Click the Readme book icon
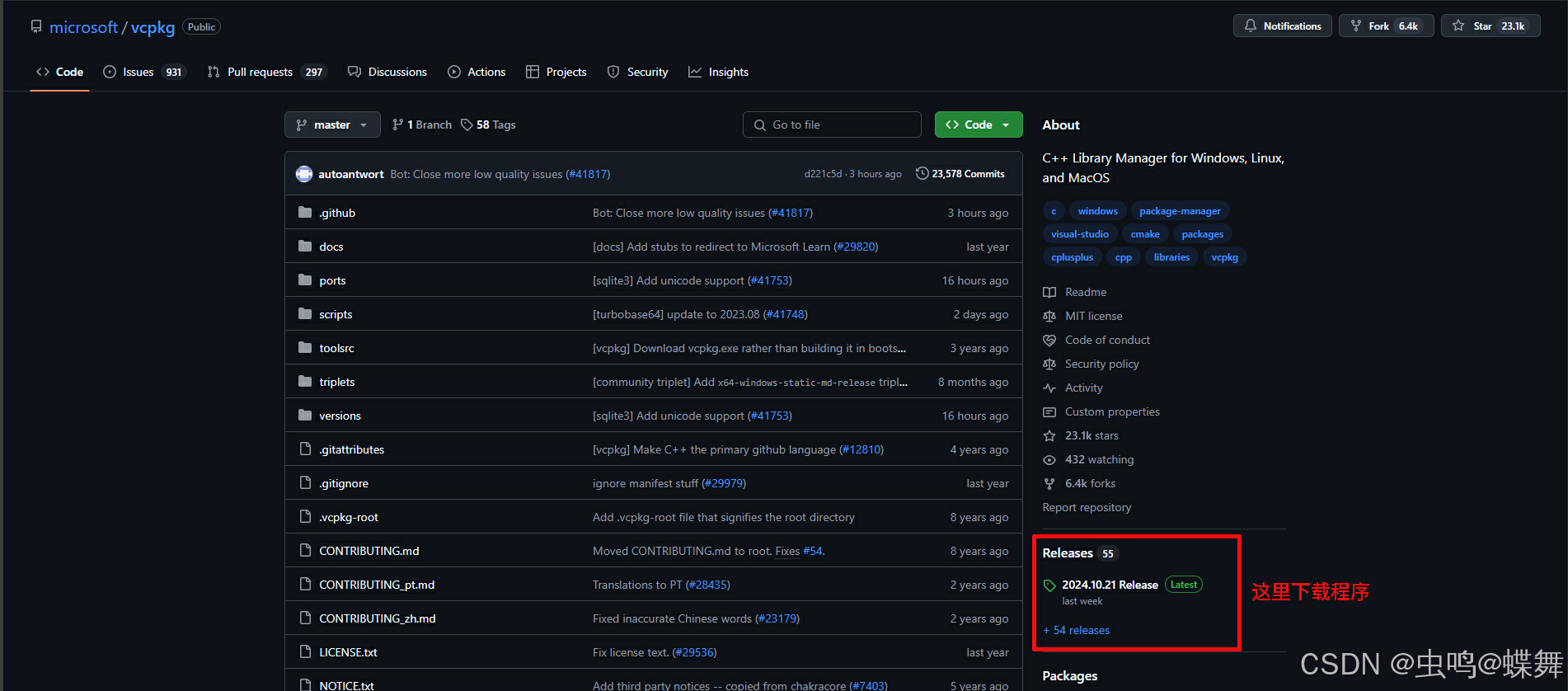The image size is (1568, 691). (x=1049, y=292)
